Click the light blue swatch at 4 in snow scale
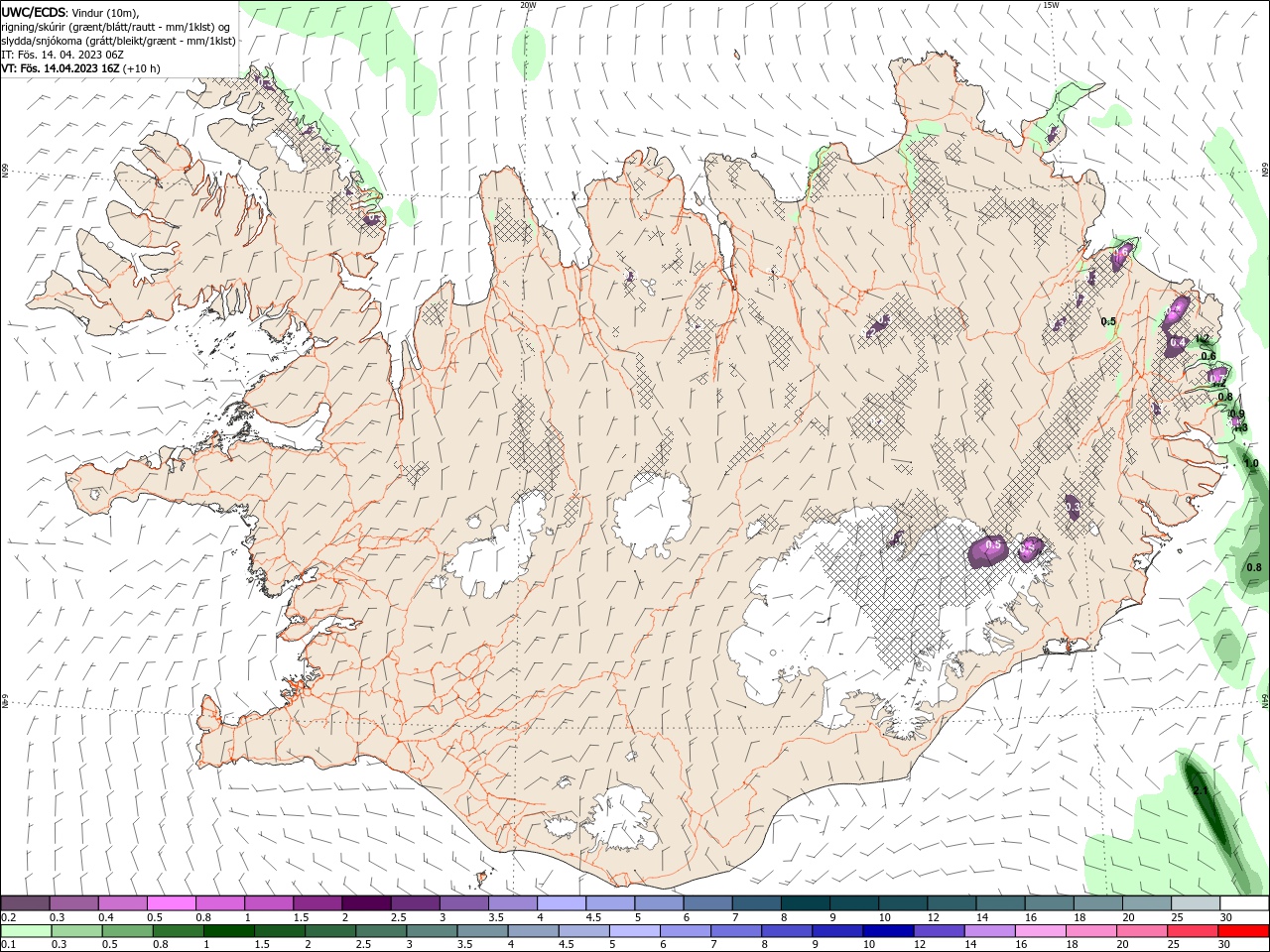 pos(560,903)
